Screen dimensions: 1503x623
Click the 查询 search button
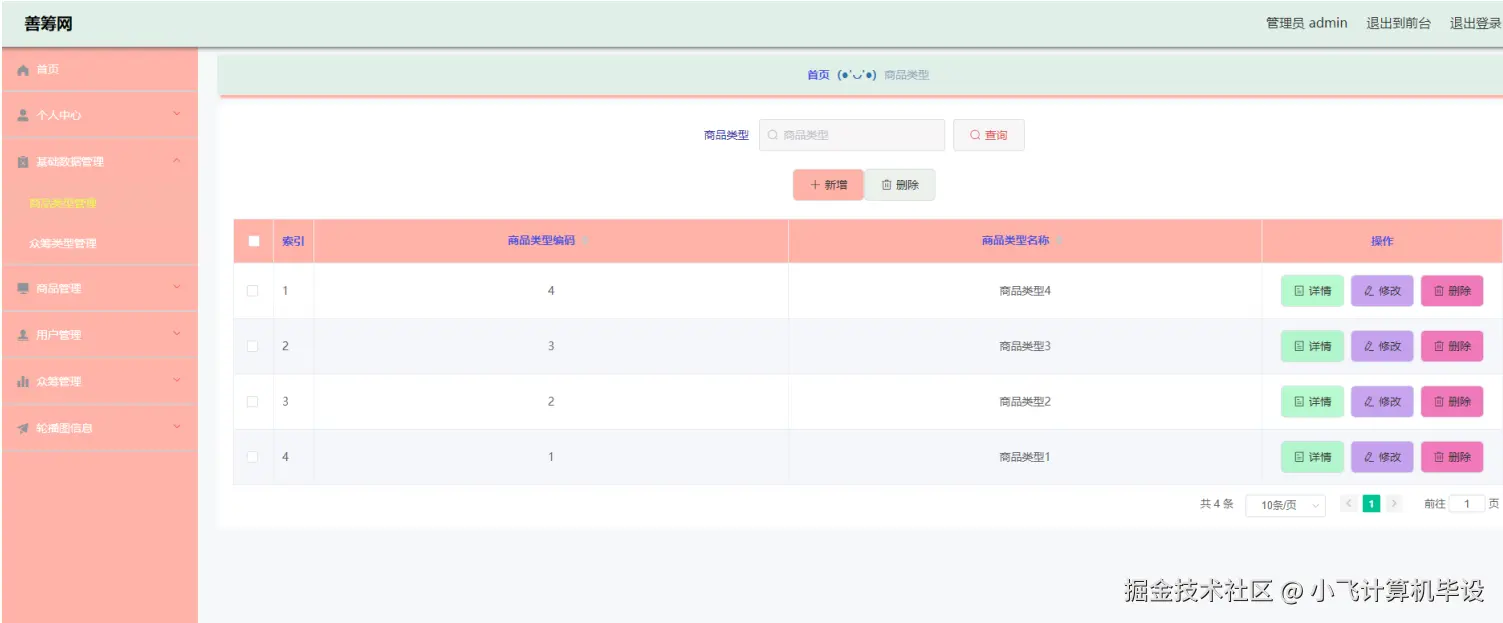click(x=988, y=135)
